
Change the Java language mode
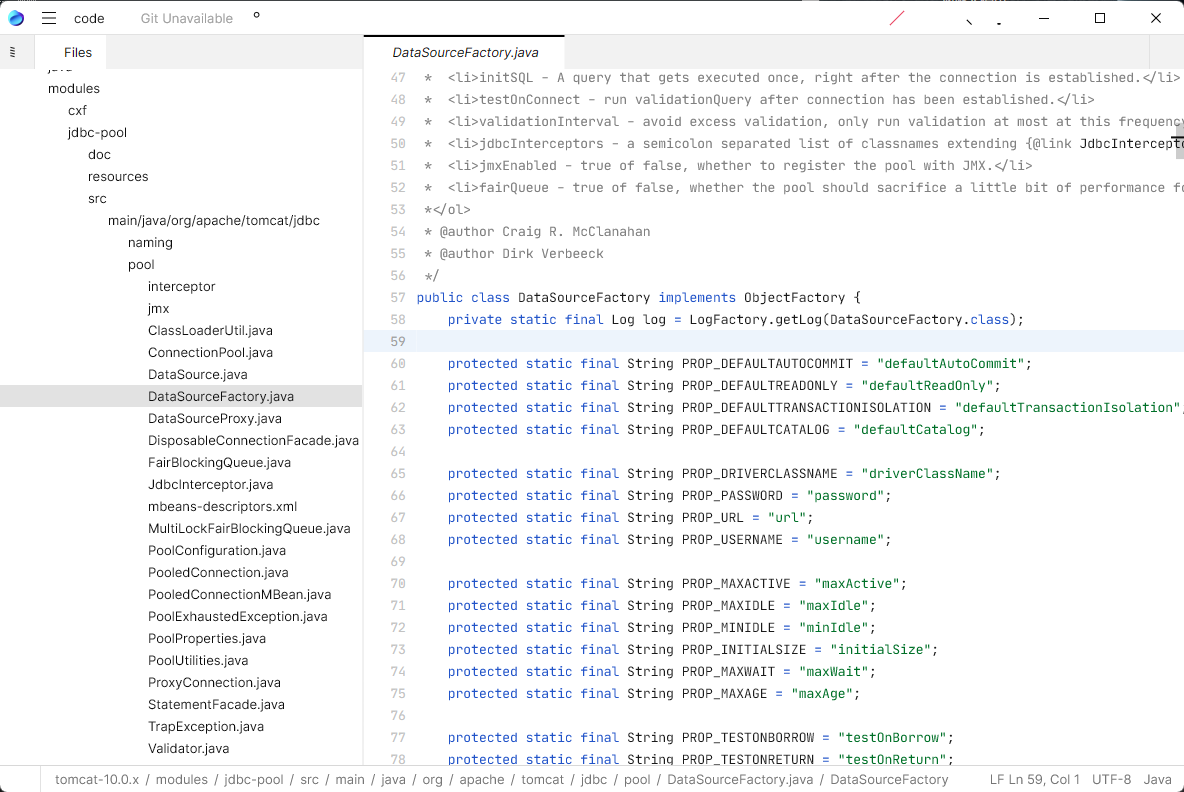1158,779
